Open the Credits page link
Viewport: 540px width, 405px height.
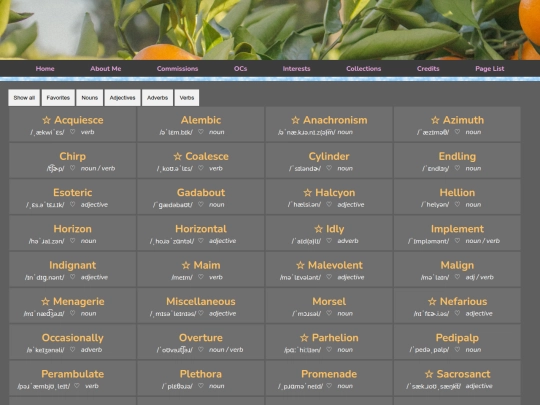(x=428, y=69)
